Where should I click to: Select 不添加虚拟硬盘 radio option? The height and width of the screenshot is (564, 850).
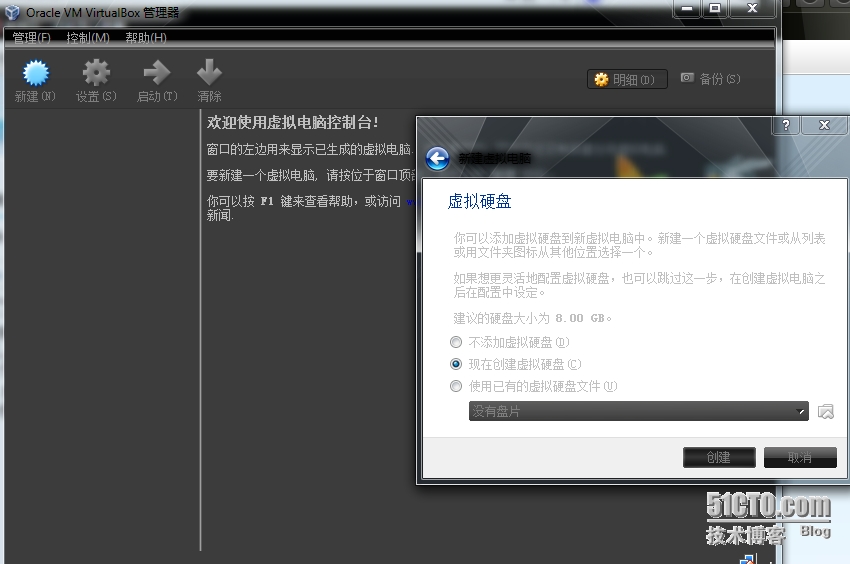click(x=456, y=342)
